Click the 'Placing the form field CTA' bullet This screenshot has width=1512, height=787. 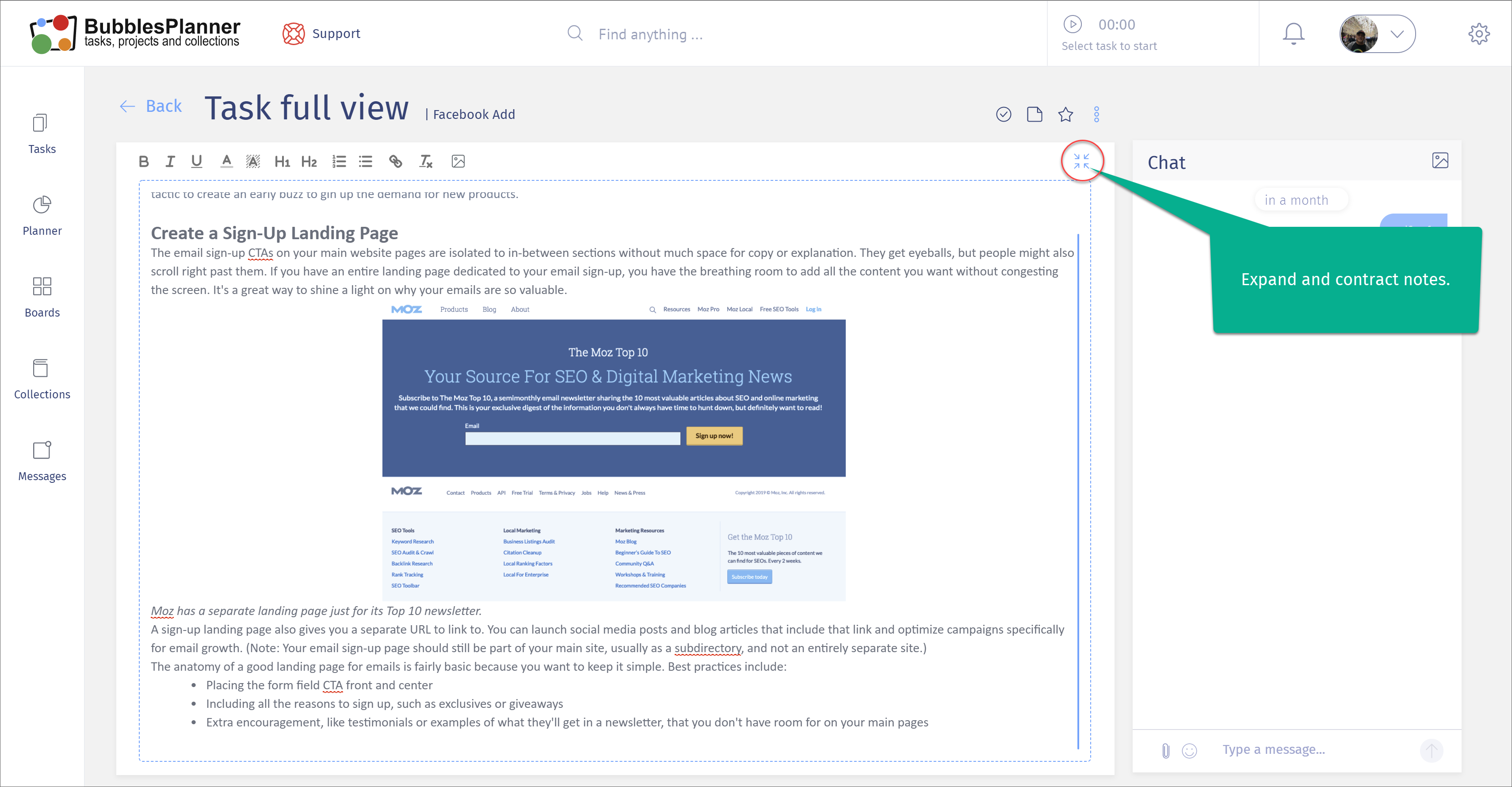[319, 685]
